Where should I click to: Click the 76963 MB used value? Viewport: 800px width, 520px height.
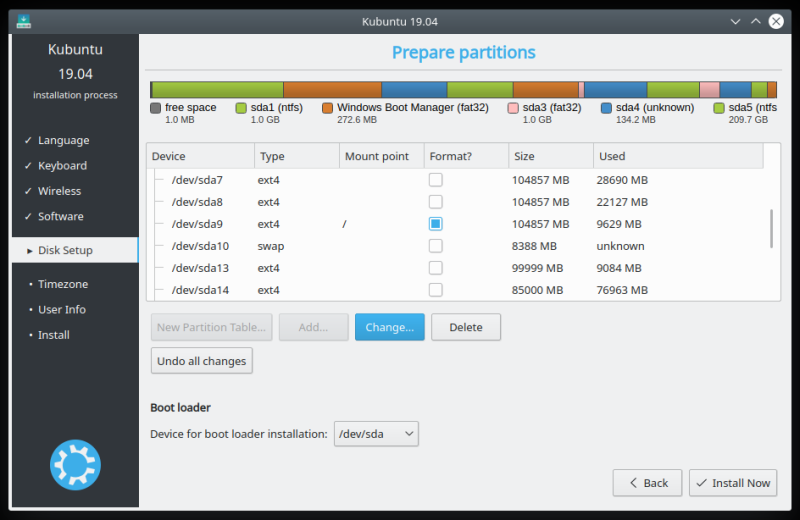[x=622, y=289]
